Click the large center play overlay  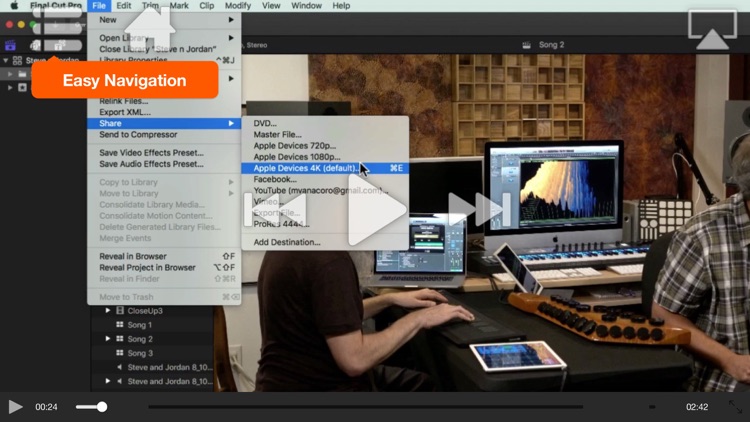coord(377,210)
